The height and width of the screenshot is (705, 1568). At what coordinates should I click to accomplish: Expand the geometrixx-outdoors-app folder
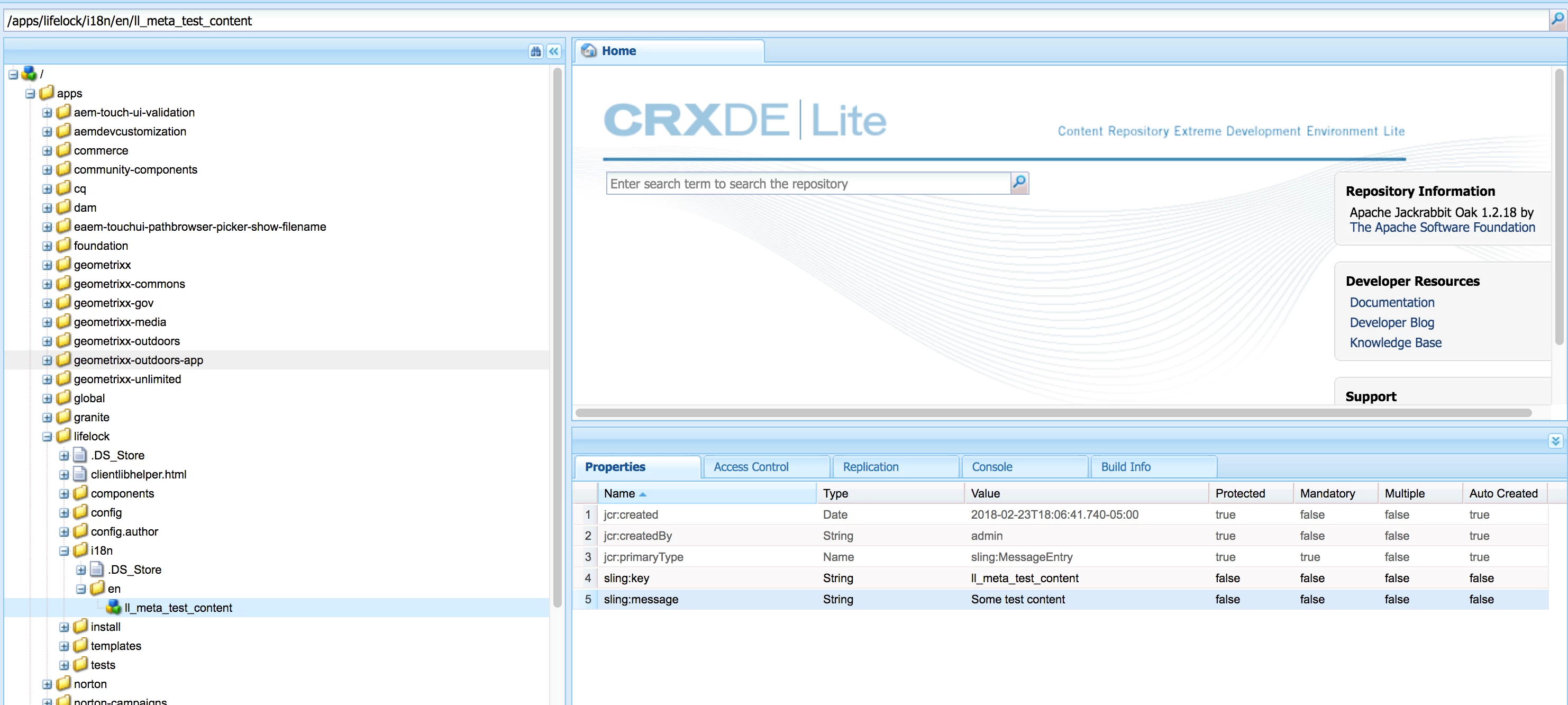pyautogui.click(x=47, y=360)
